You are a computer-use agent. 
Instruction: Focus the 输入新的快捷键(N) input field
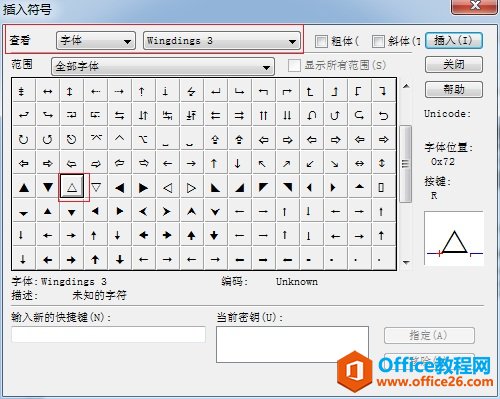point(108,334)
